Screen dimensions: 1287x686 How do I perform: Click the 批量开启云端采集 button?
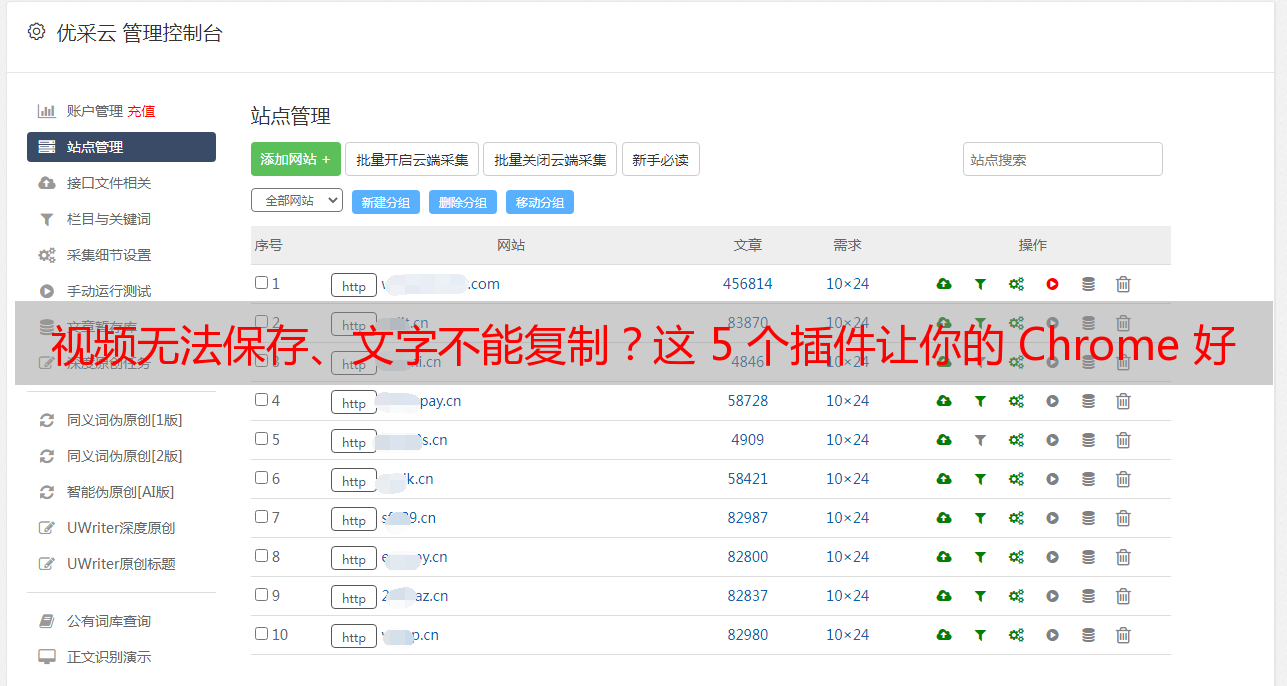pyautogui.click(x=412, y=159)
